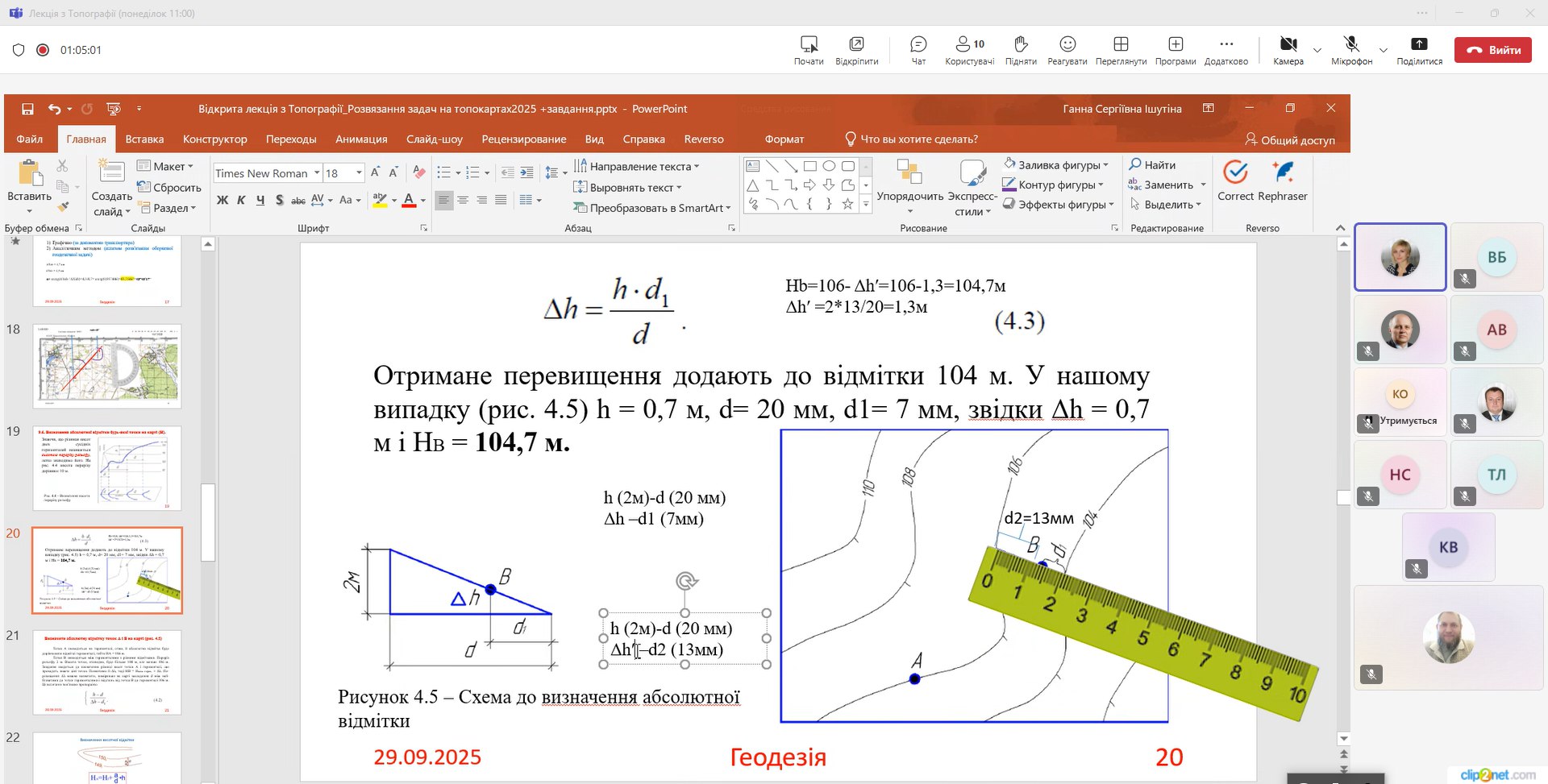Viewport: 1548px width, 784px height.
Task: Open Реагувати reactions icon
Action: point(1067,50)
